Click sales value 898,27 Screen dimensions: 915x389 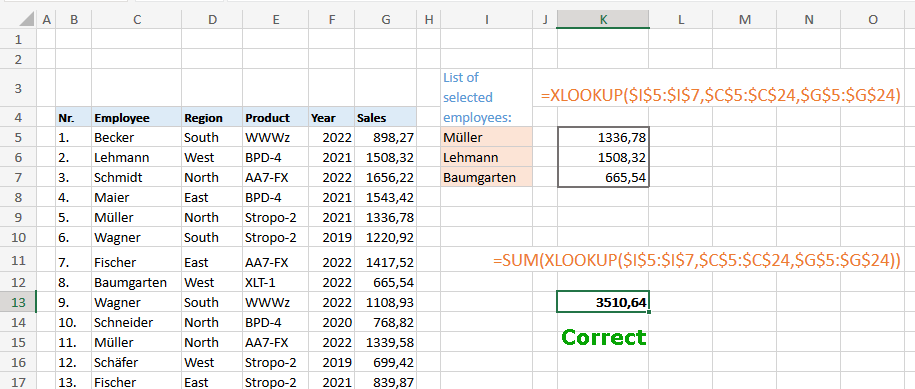[x=385, y=138]
